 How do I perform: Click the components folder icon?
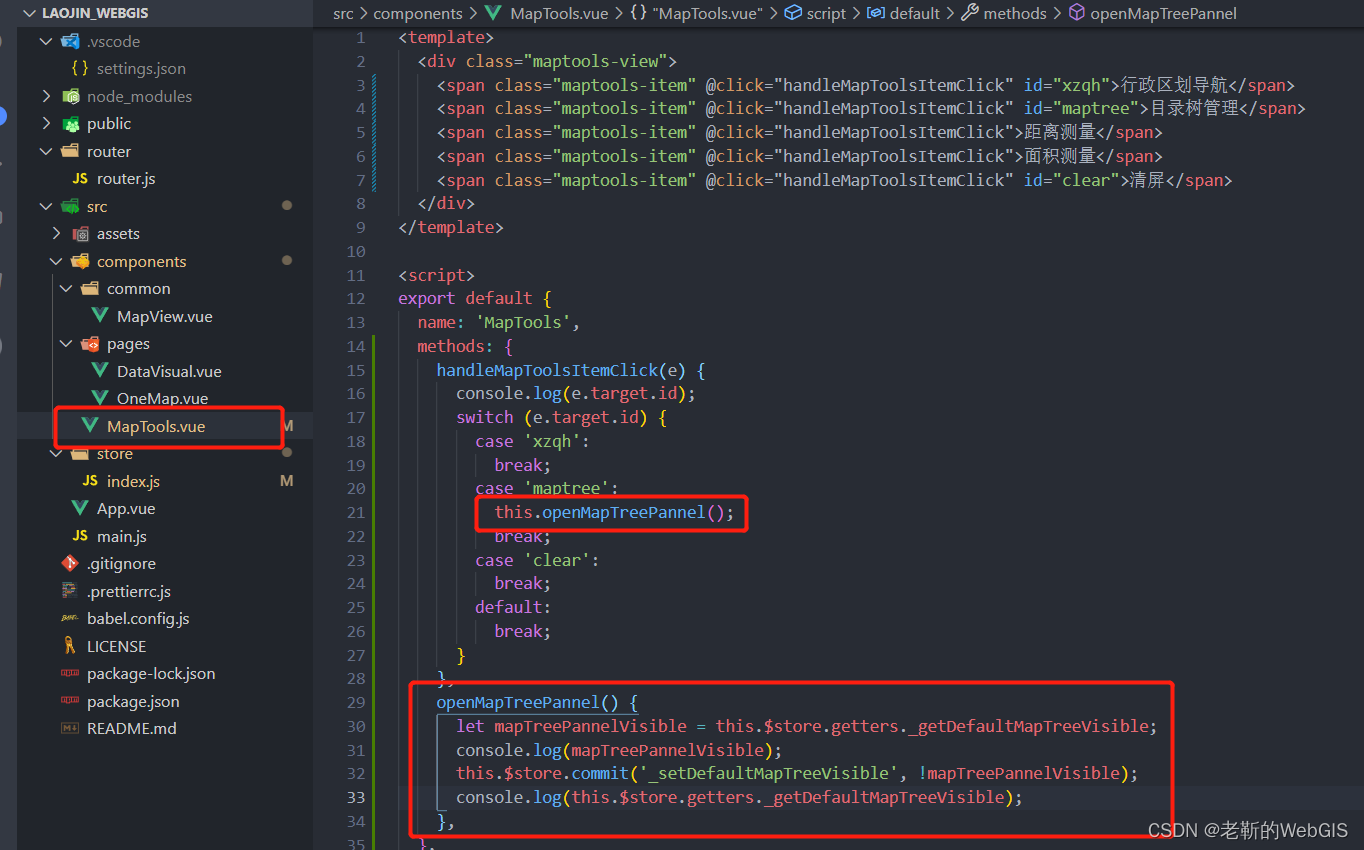[x=81, y=261]
